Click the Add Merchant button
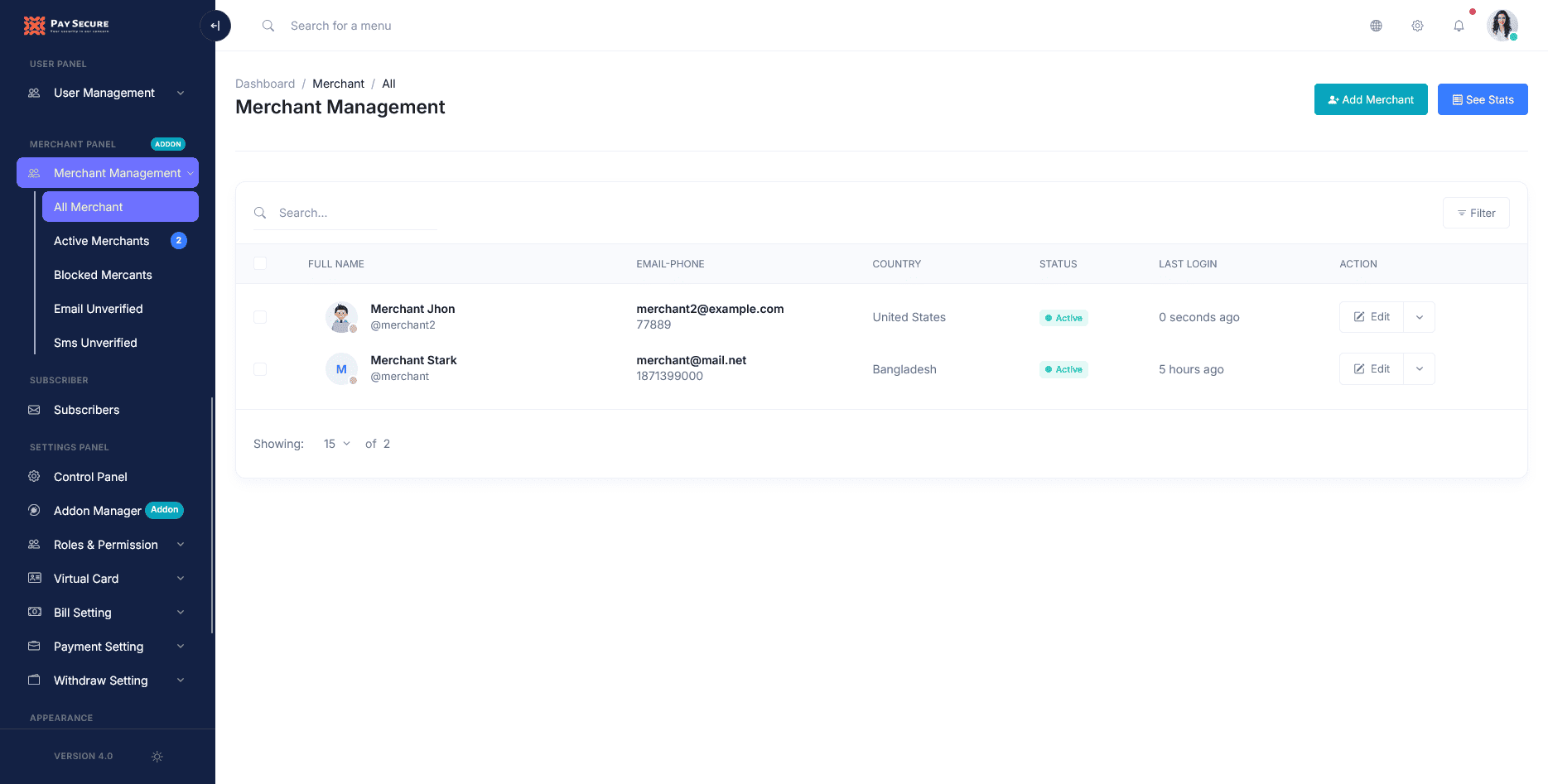This screenshot has width=1548, height=784. tap(1370, 99)
